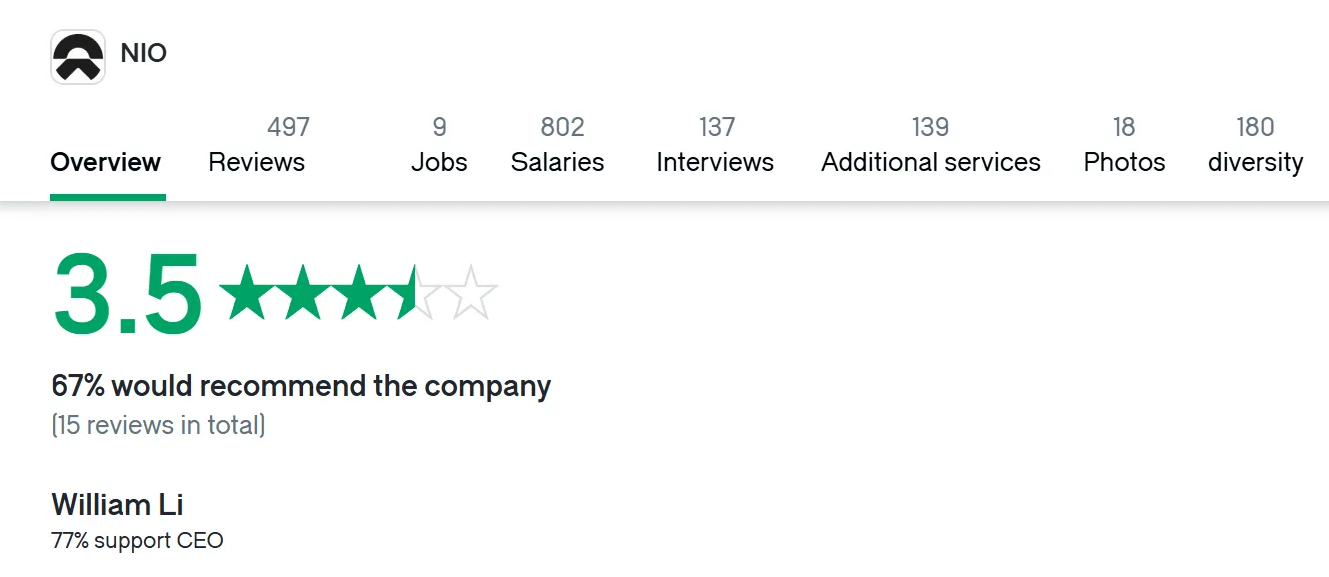Select the diversity tab
The height and width of the screenshot is (577, 1329).
pyautogui.click(x=1255, y=145)
